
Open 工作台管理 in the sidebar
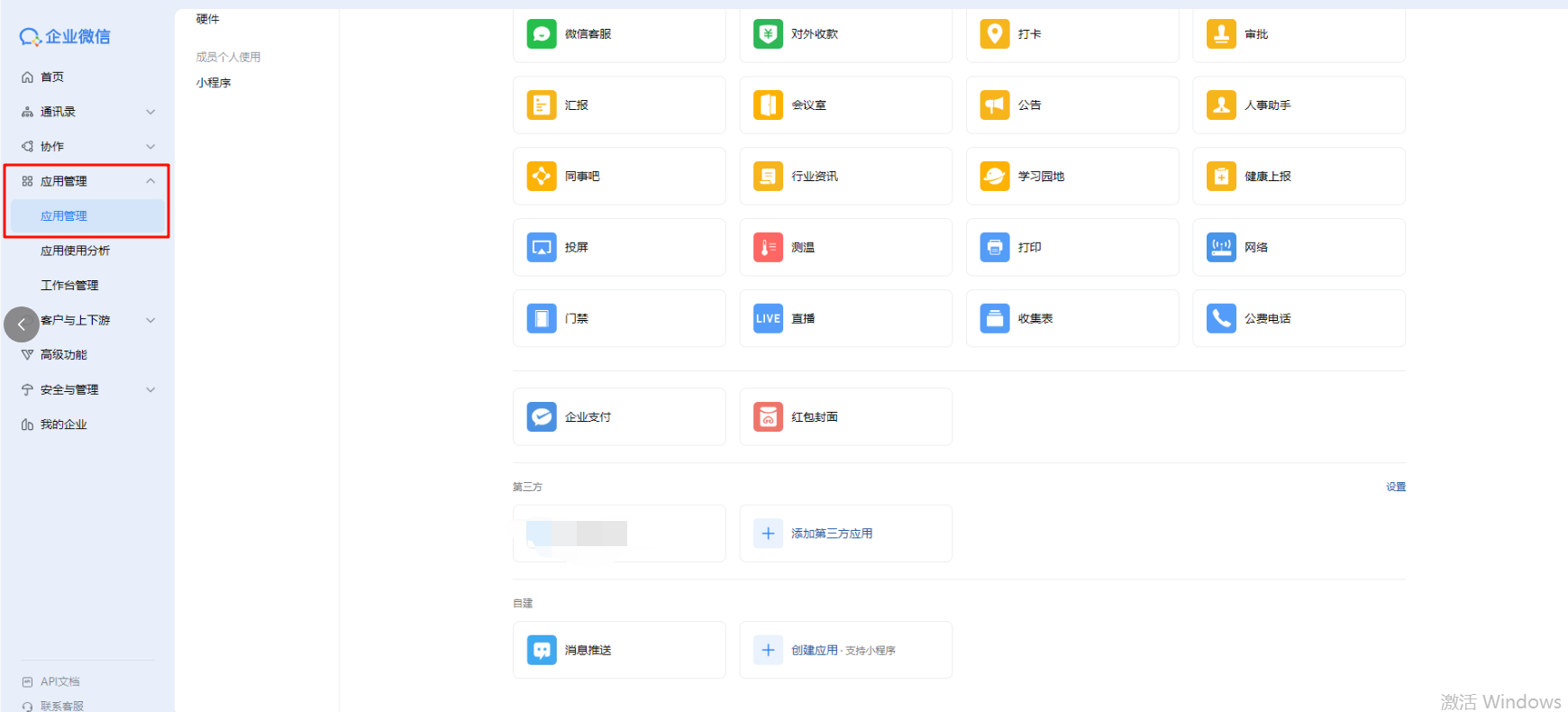[x=69, y=285]
